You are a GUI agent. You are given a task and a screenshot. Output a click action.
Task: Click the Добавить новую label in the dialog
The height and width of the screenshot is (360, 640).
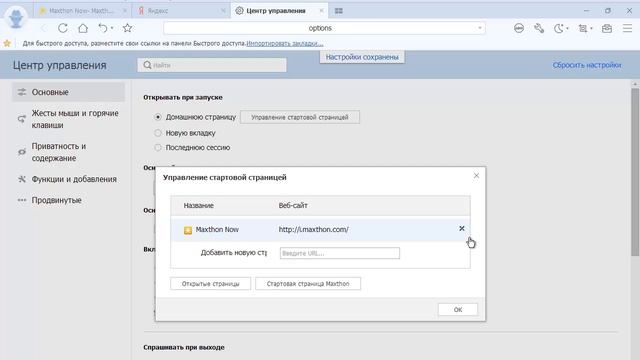tap(234, 253)
